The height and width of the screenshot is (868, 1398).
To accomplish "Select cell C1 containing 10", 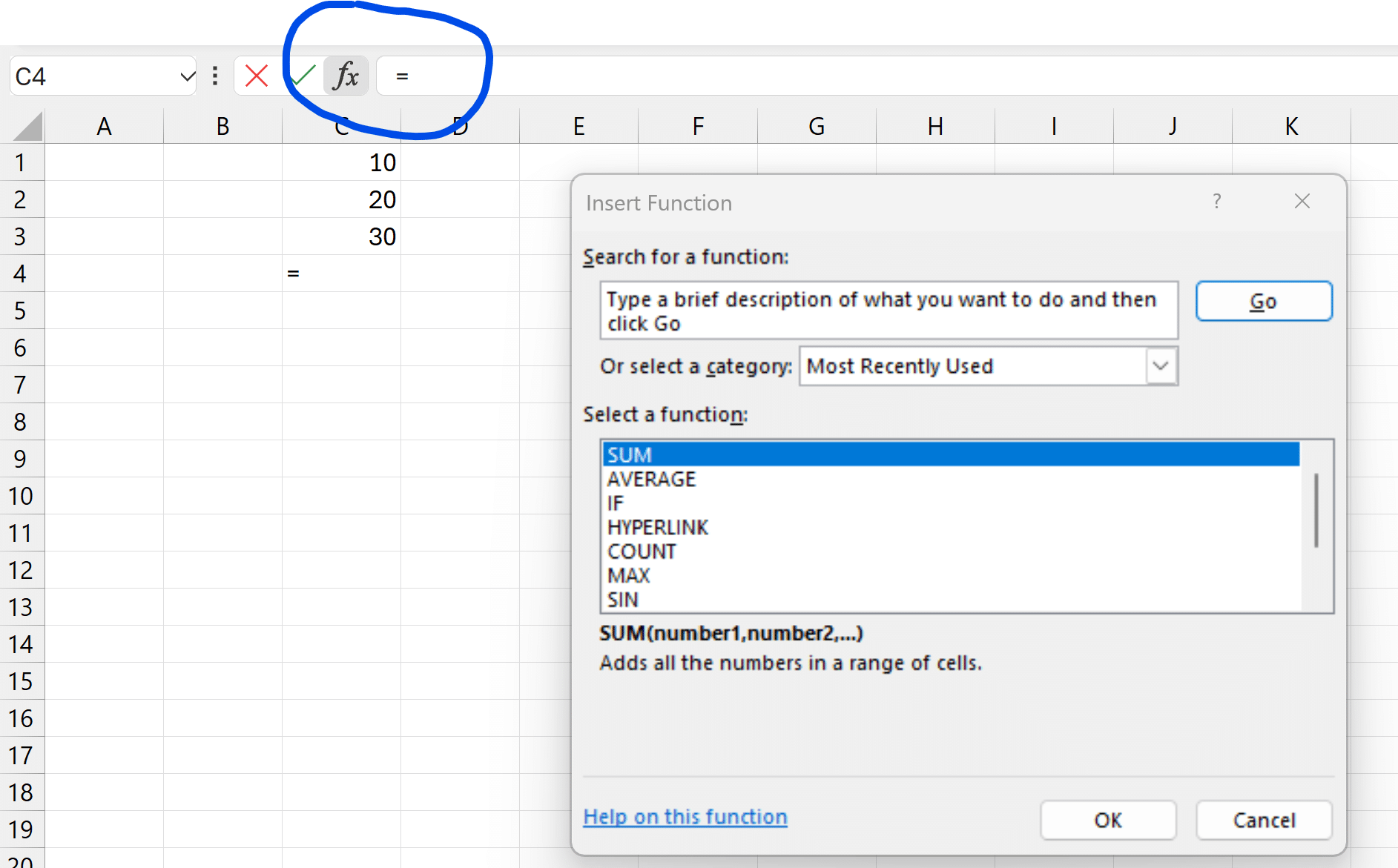I will pyautogui.click(x=341, y=162).
